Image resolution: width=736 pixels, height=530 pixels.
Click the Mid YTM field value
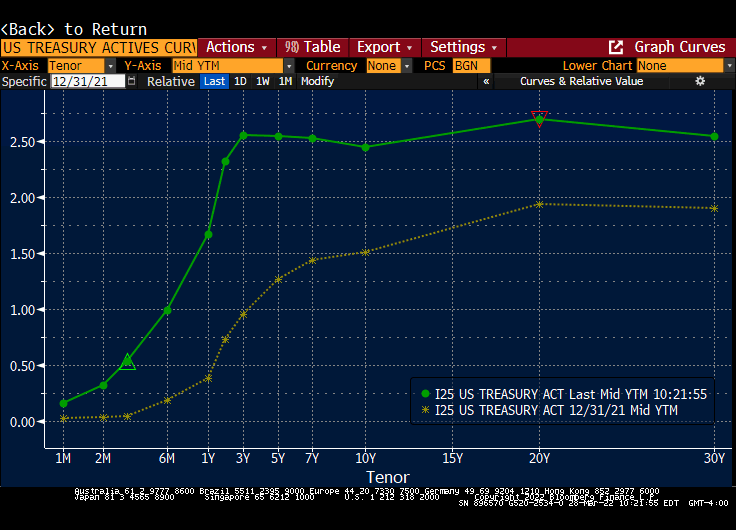pyautogui.click(x=228, y=66)
